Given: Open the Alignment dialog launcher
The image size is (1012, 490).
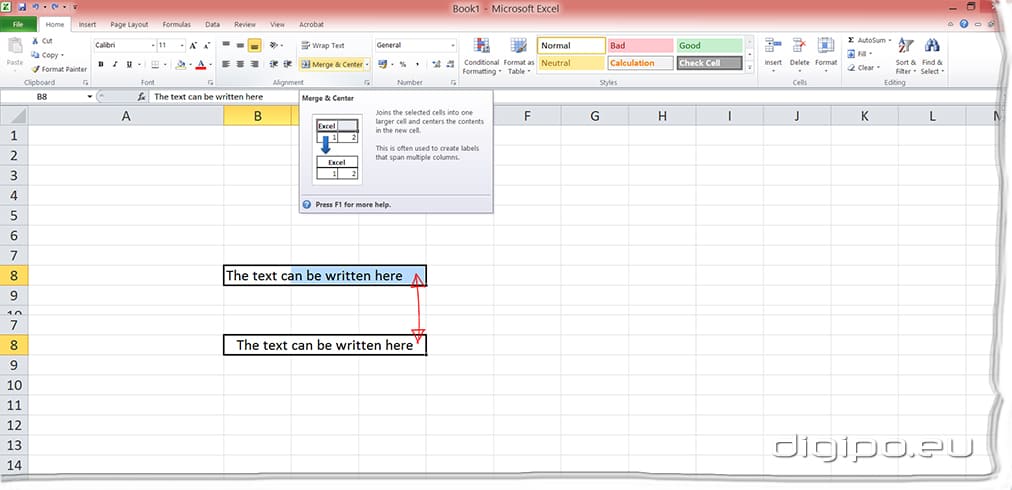Looking at the screenshot, I should click(x=367, y=83).
